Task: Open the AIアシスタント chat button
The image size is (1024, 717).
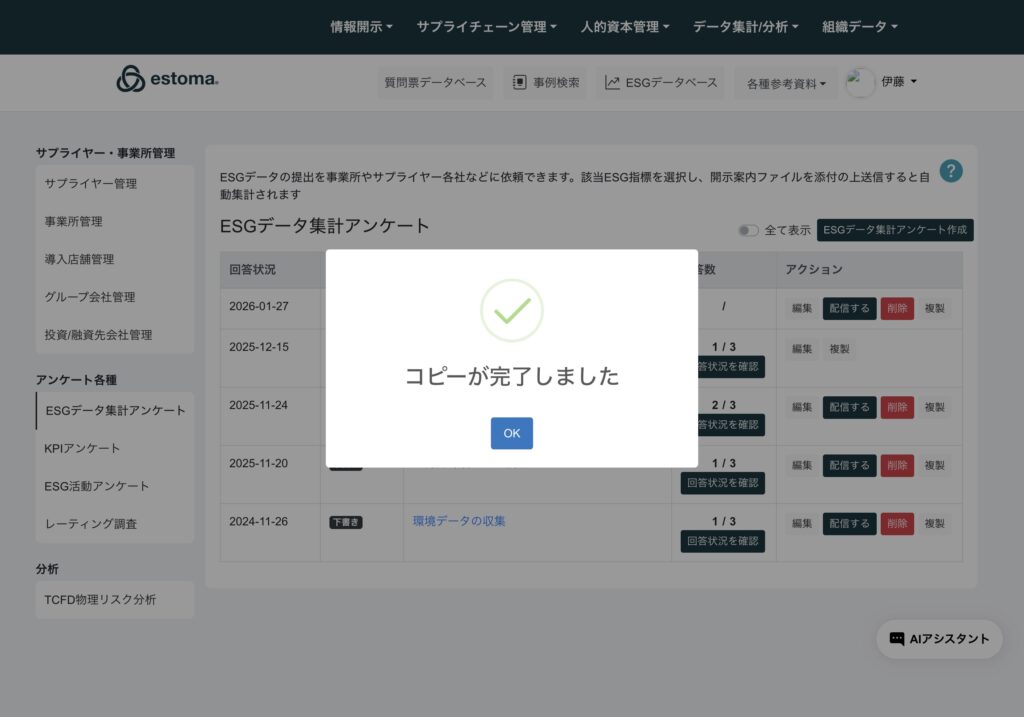Action: [939, 639]
